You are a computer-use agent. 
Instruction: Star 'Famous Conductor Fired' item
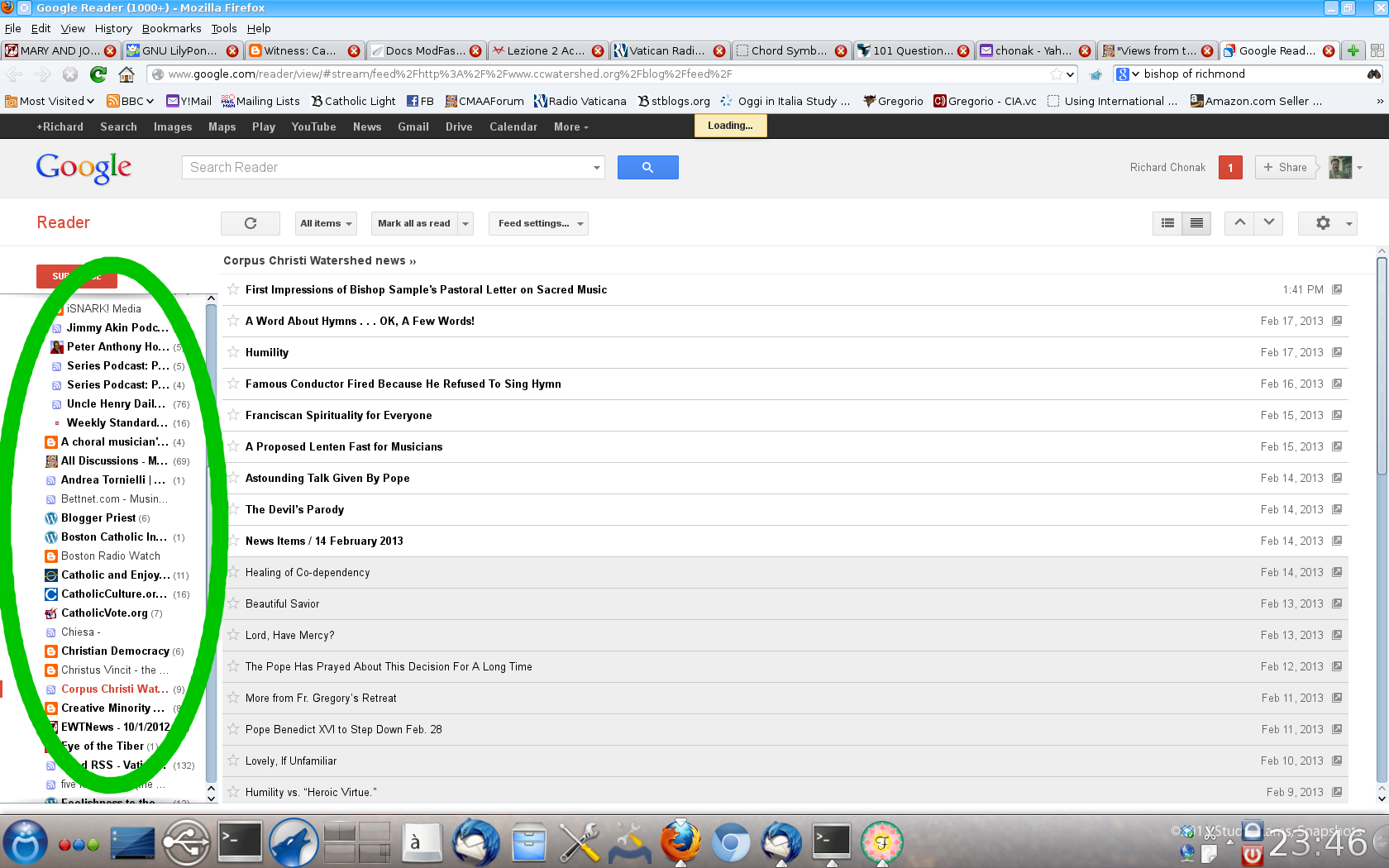233,384
